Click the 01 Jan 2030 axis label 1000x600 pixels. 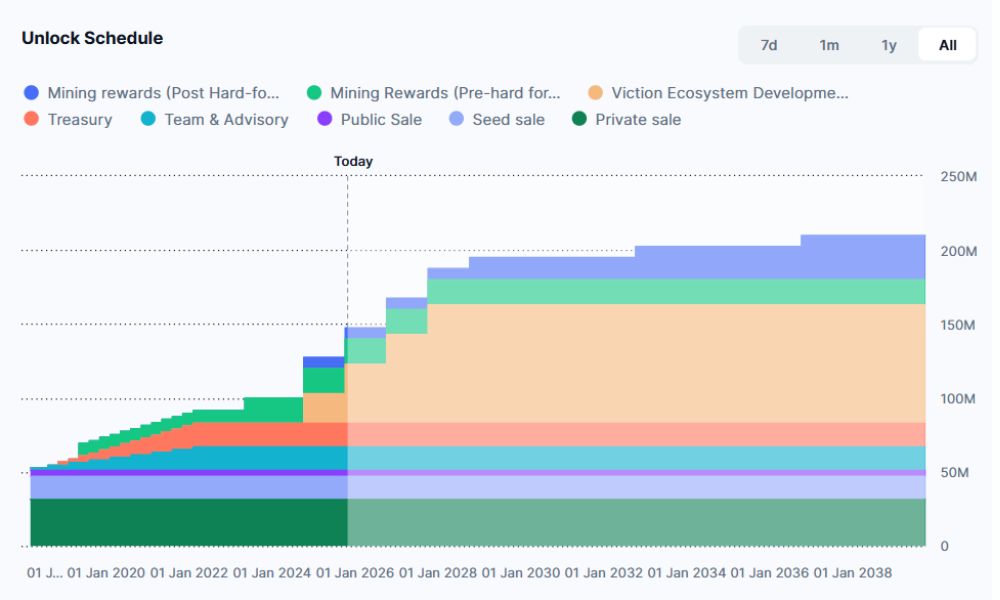click(521, 573)
